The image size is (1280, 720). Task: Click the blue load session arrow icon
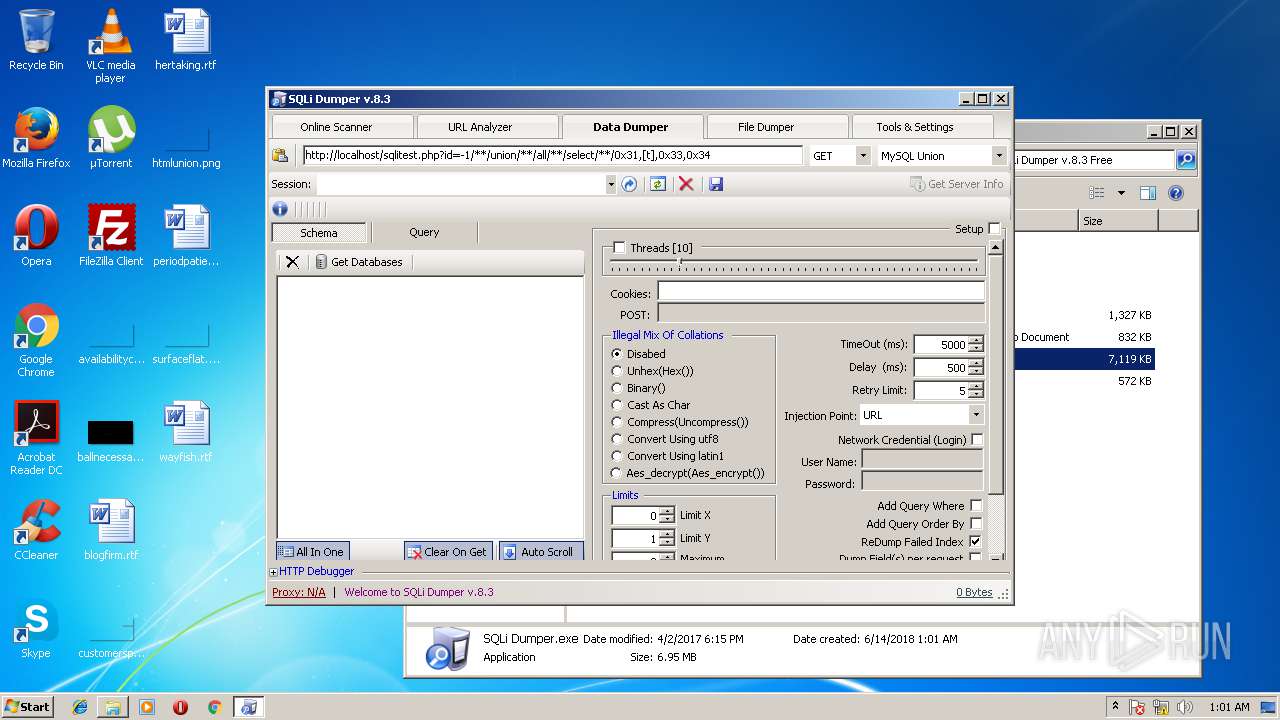pos(629,184)
